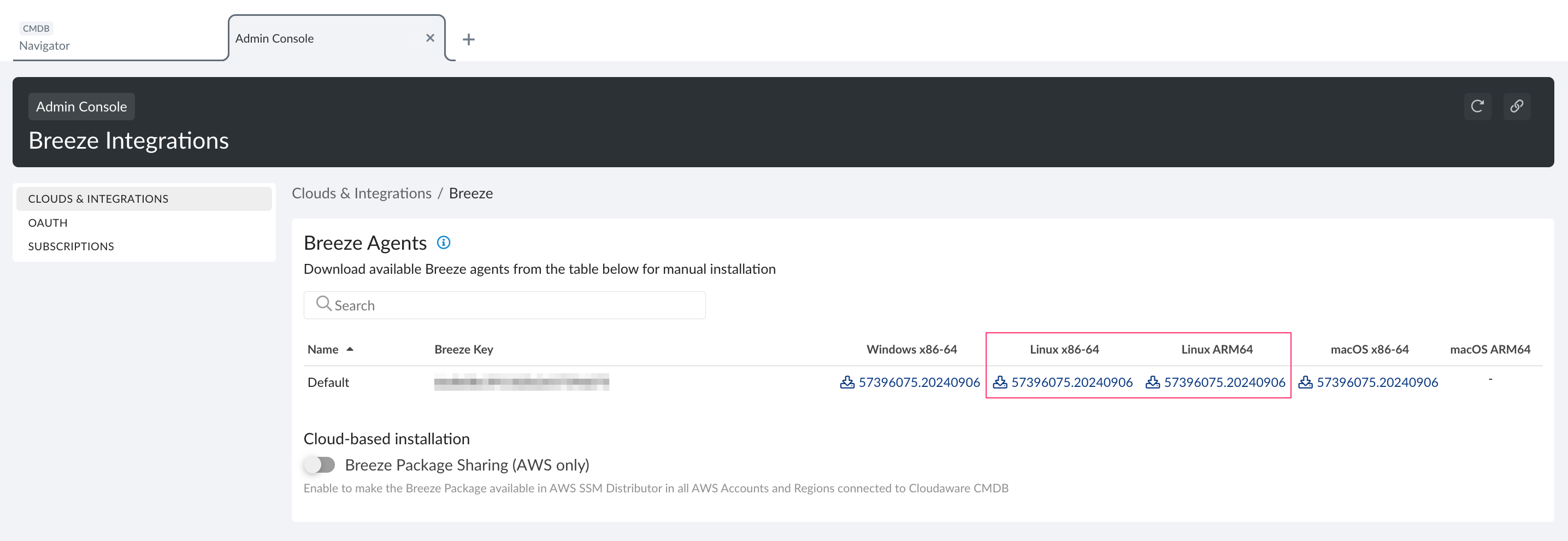This screenshot has width=1568, height=541.
Task: Download the Windows x86-64 Breeze agent
Action: (x=910, y=382)
